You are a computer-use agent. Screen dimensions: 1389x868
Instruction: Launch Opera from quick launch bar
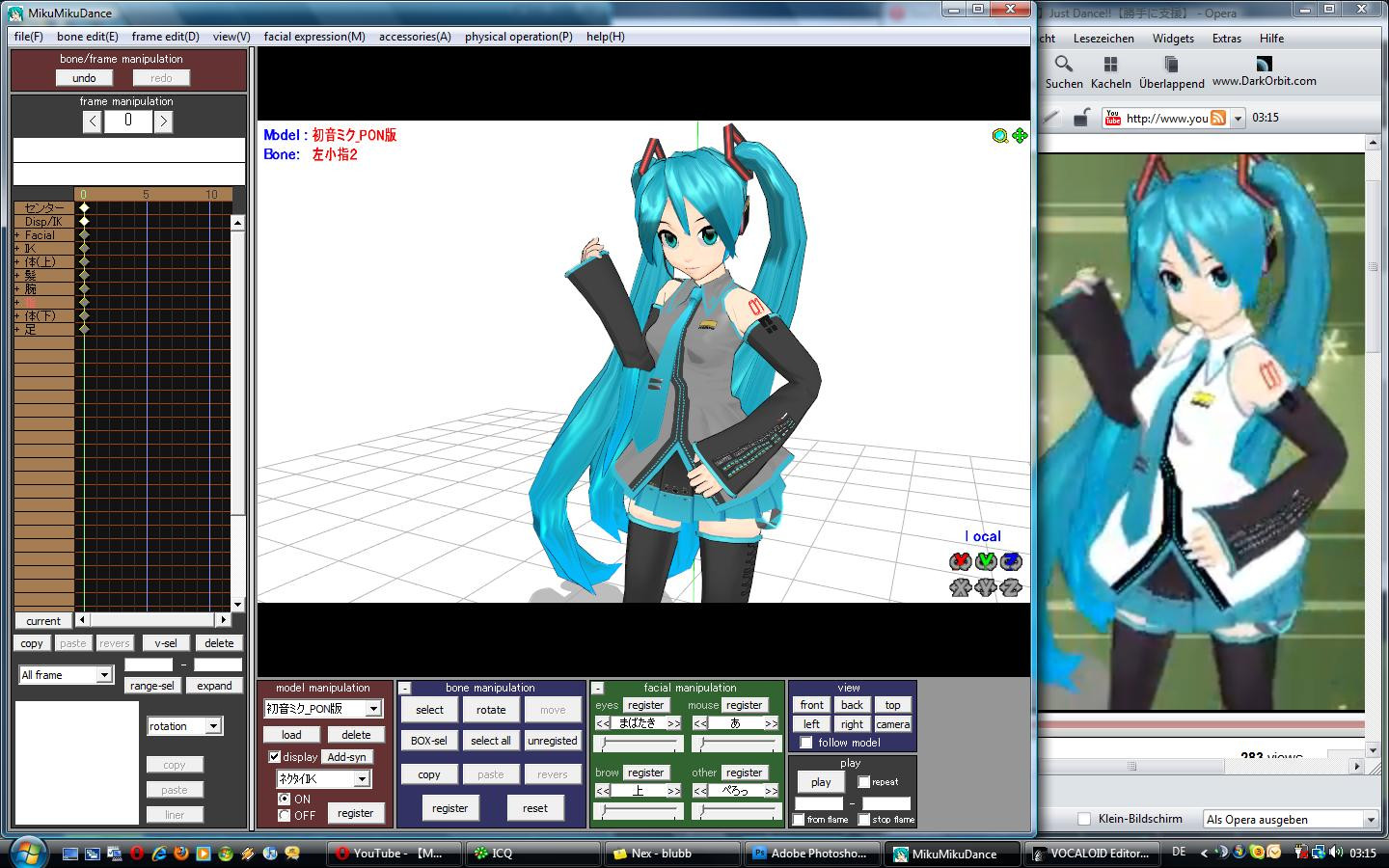tap(137, 854)
